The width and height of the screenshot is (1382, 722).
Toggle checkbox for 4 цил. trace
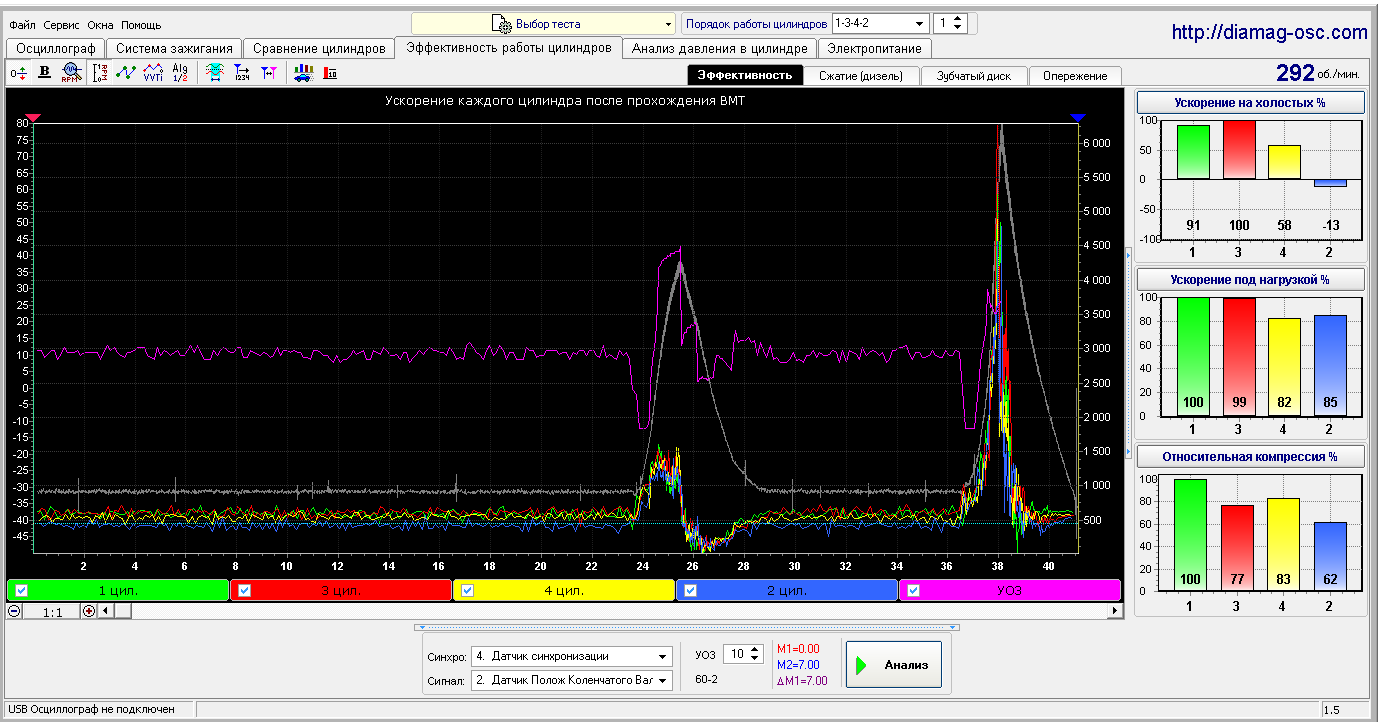[x=467, y=590]
